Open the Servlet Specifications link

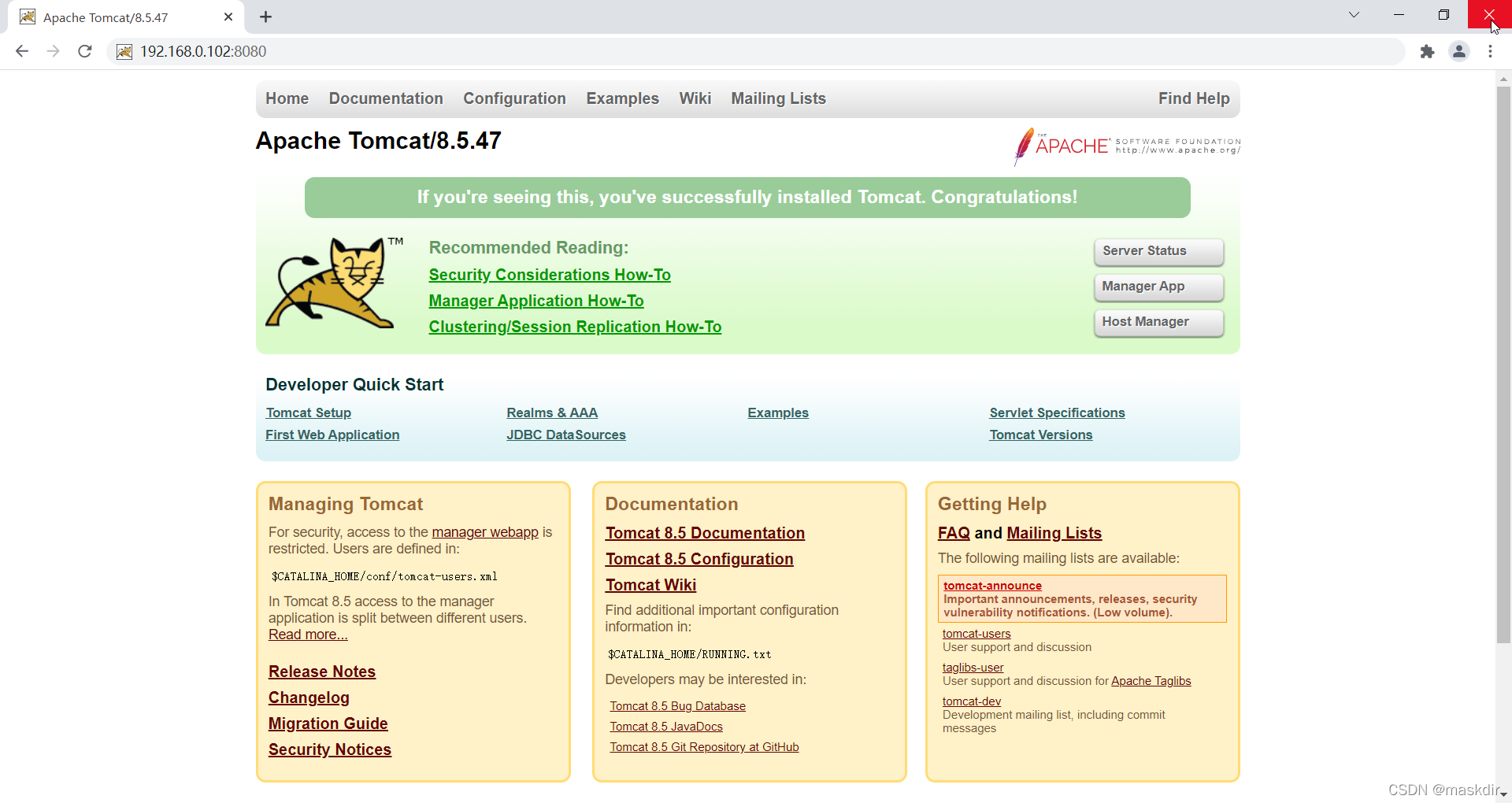click(x=1057, y=413)
